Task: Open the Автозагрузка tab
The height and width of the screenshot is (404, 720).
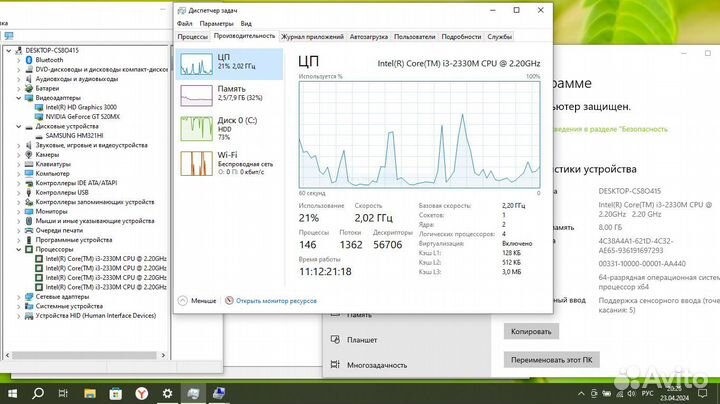Action: (369, 37)
